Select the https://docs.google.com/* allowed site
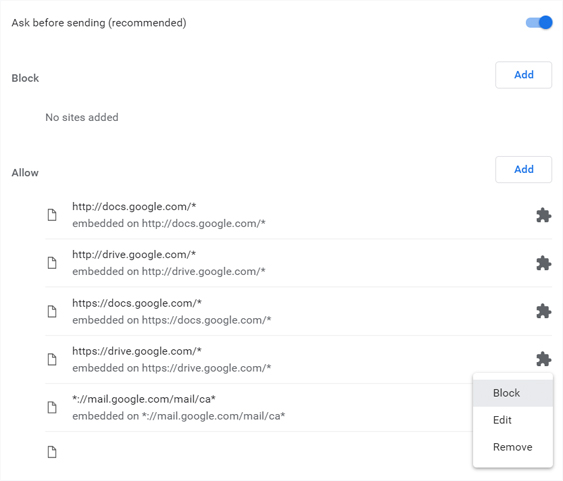The height and width of the screenshot is (481, 563). tap(298, 311)
